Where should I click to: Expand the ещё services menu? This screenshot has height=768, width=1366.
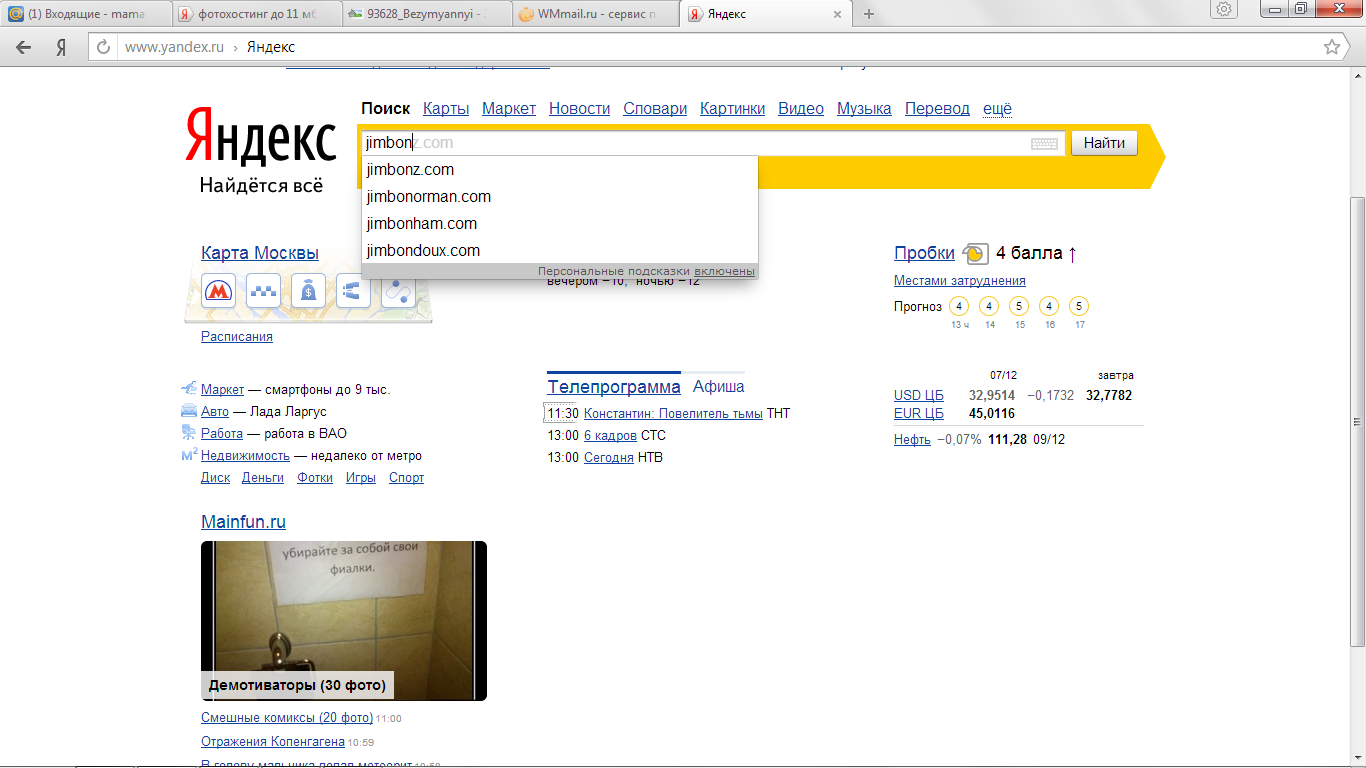pyautogui.click(x=997, y=109)
